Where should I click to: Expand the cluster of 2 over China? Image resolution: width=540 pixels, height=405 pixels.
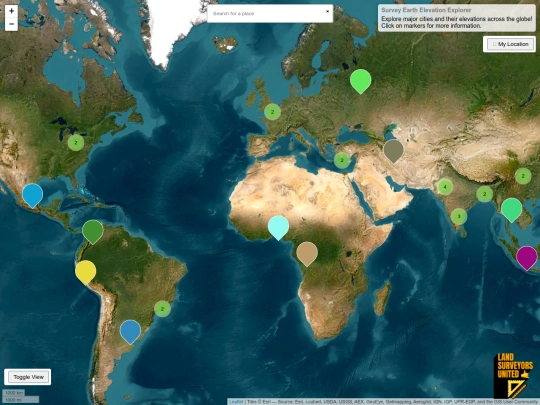pyautogui.click(x=523, y=176)
